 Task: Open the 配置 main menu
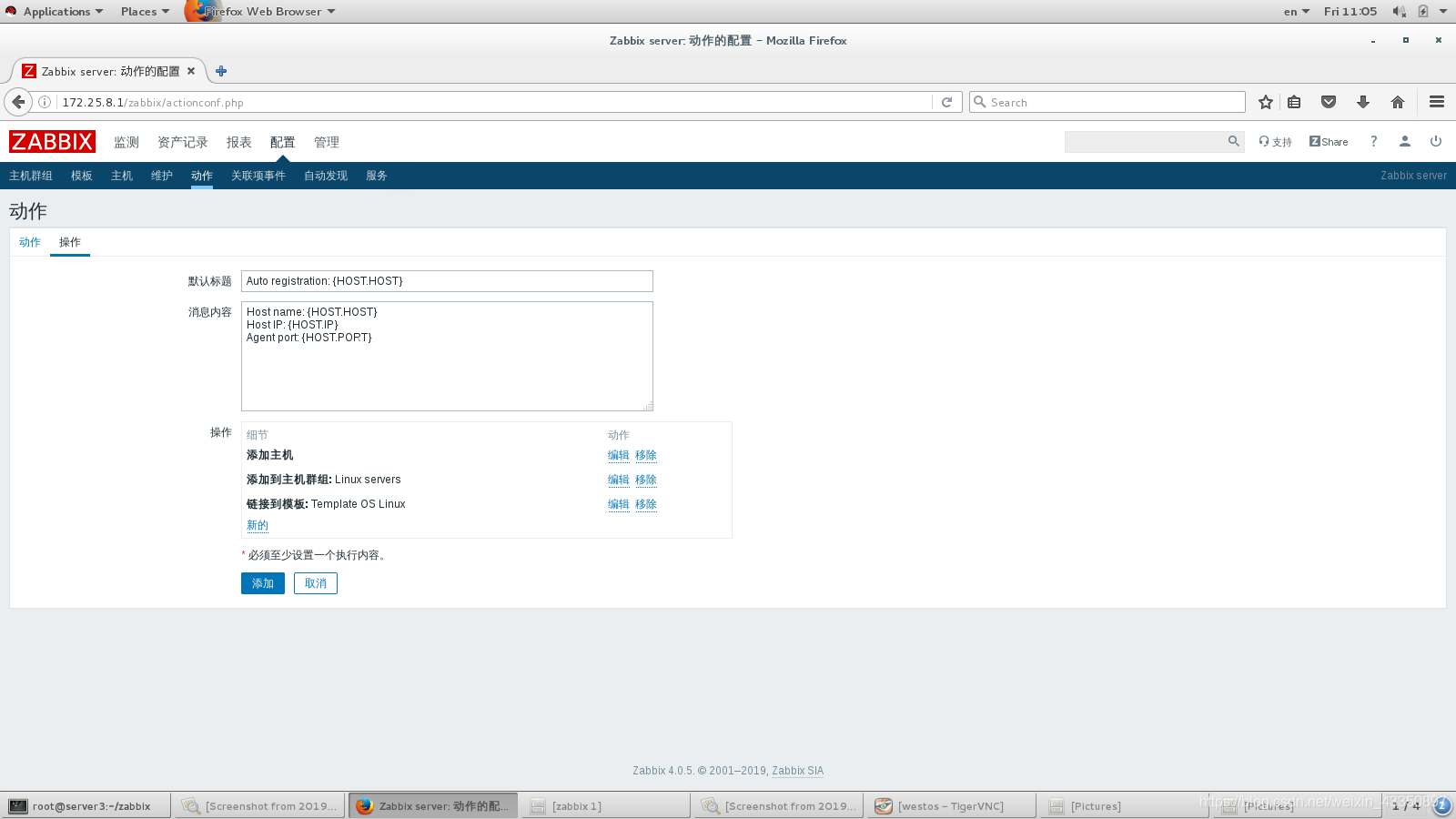pyautogui.click(x=283, y=142)
